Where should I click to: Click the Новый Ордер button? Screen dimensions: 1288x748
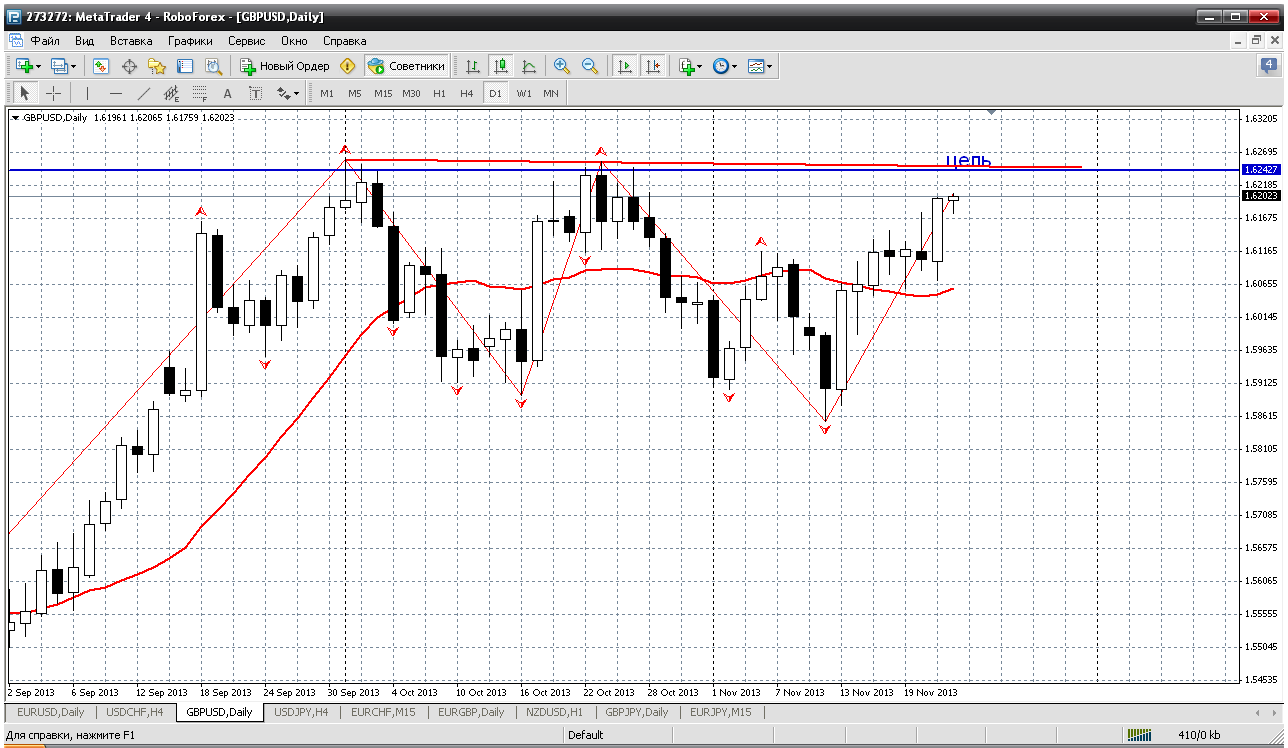pos(285,66)
